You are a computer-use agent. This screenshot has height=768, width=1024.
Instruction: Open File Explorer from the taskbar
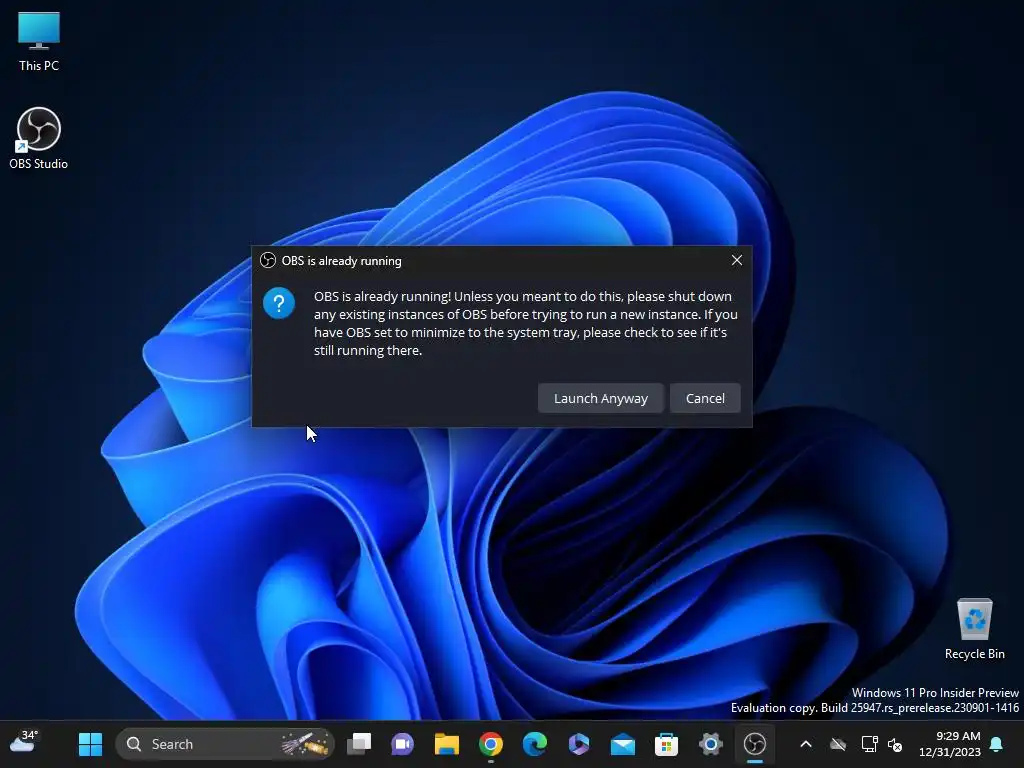coord(447,744)
